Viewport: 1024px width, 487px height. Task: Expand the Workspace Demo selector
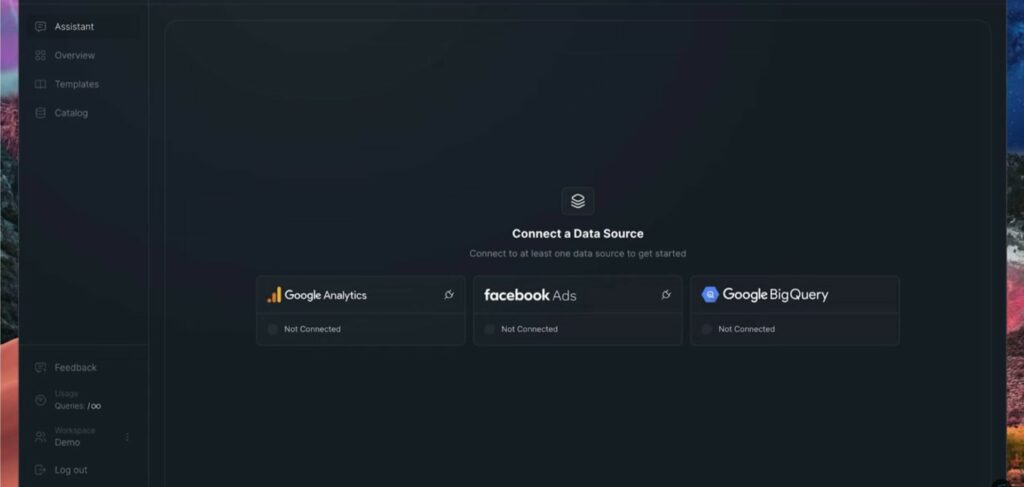point(76,437)
